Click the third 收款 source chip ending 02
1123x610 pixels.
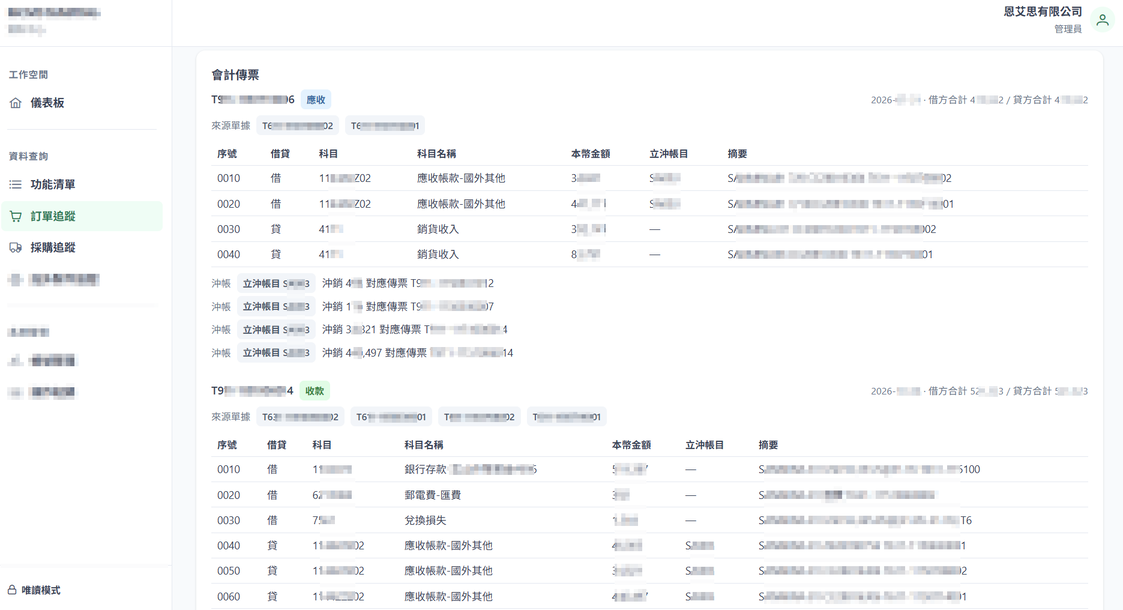479,417
